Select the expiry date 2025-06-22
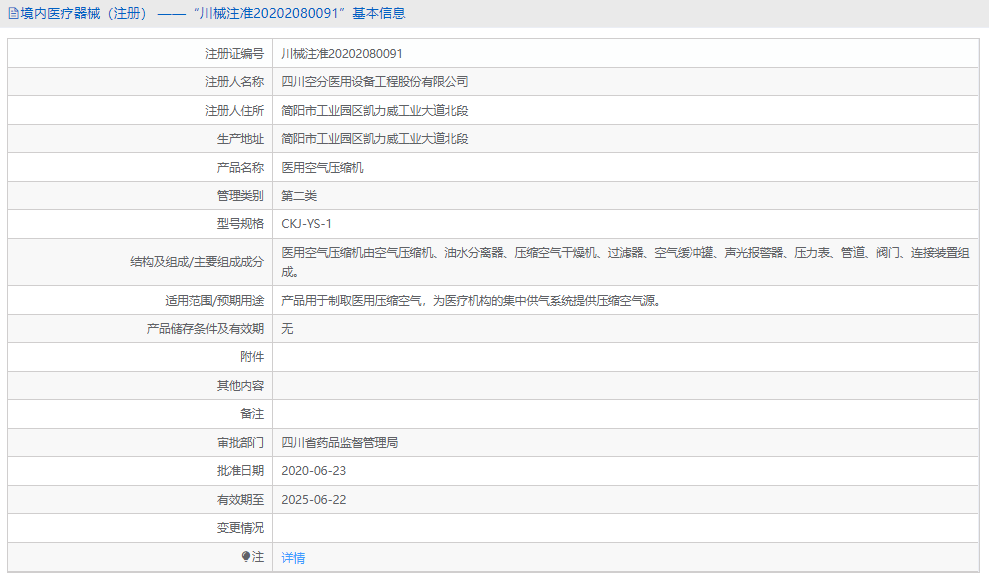 click(313, 499)
